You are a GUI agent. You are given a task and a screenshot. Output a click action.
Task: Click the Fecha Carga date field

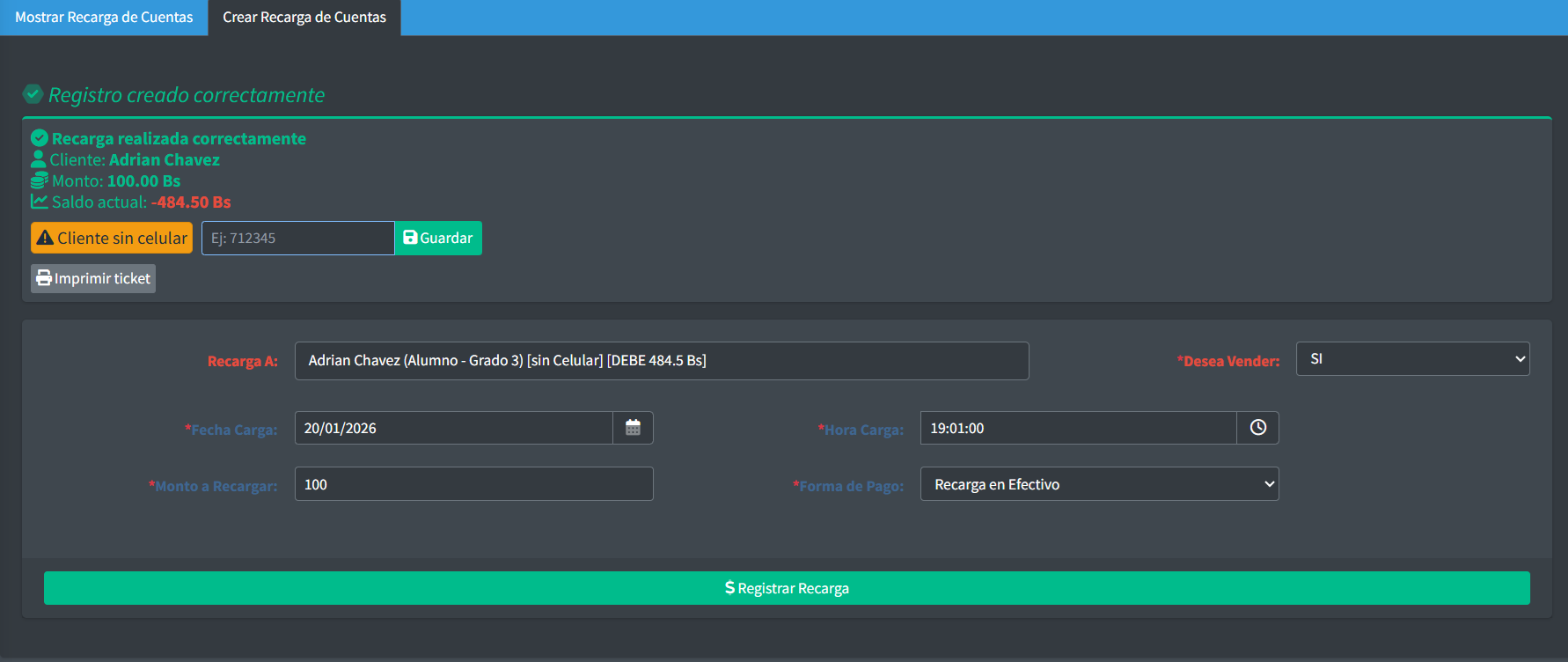point(453,428)
